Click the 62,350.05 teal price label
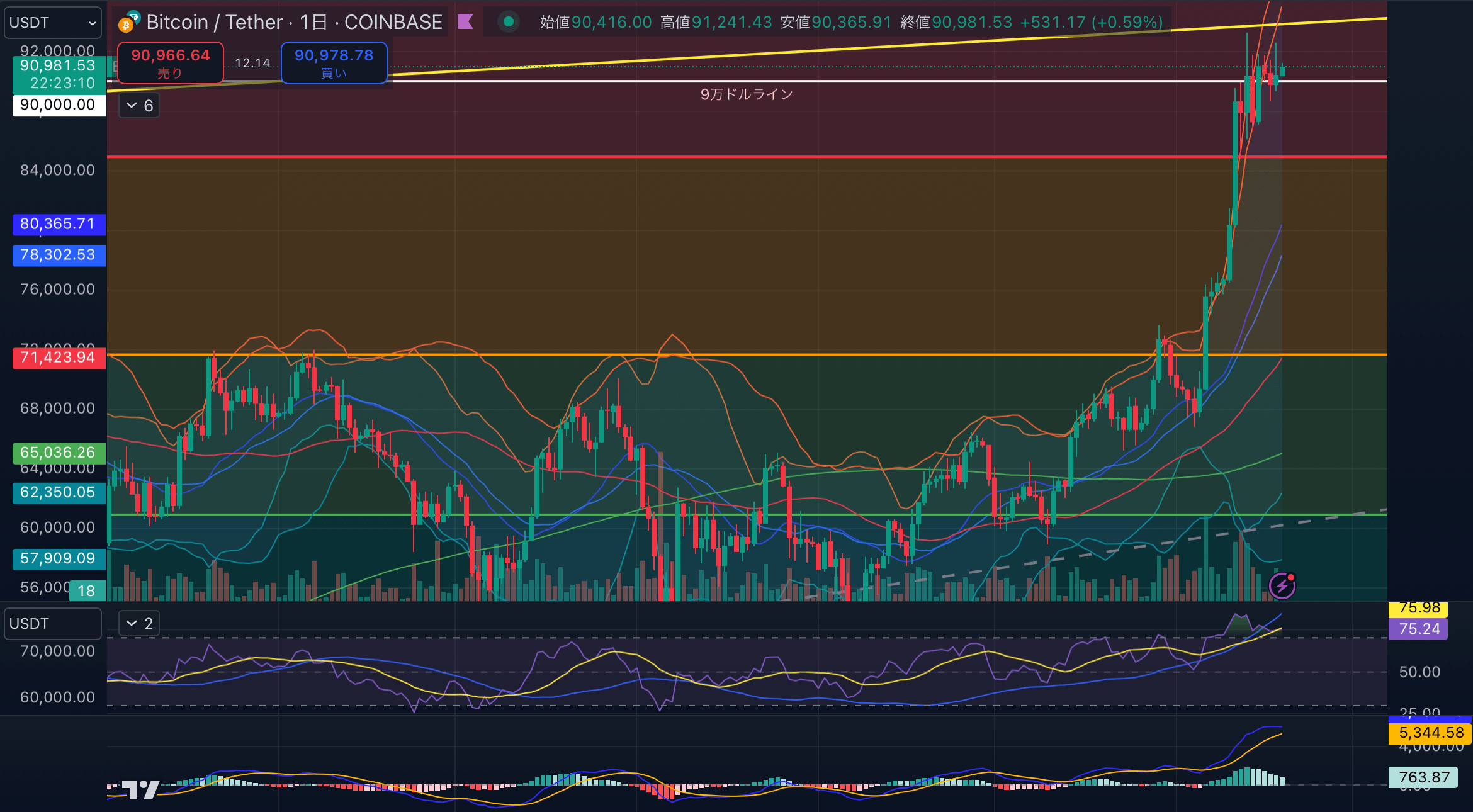 [59, 492]
